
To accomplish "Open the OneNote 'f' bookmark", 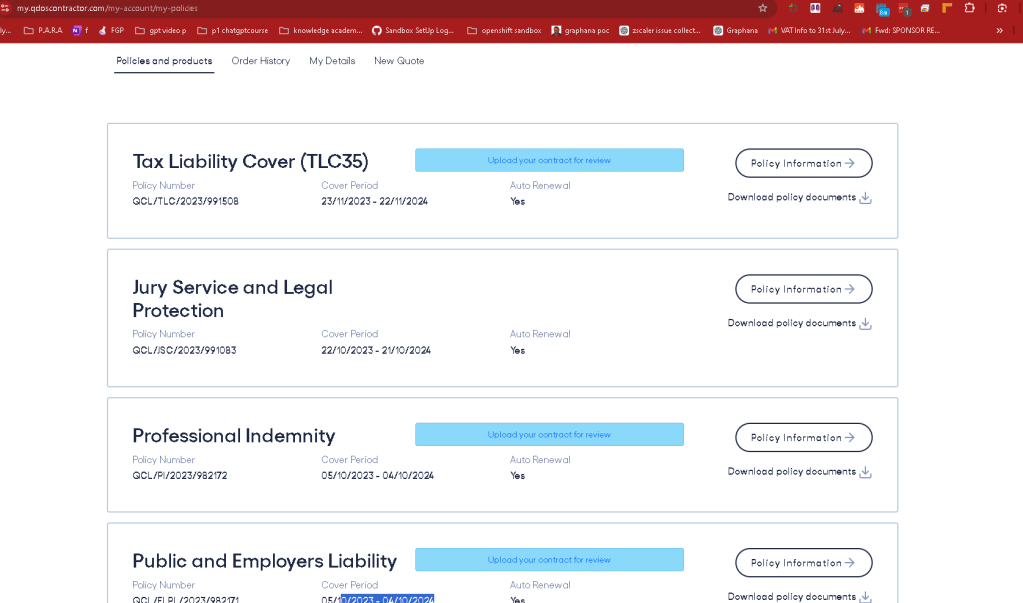I will [x=81, y=31].
